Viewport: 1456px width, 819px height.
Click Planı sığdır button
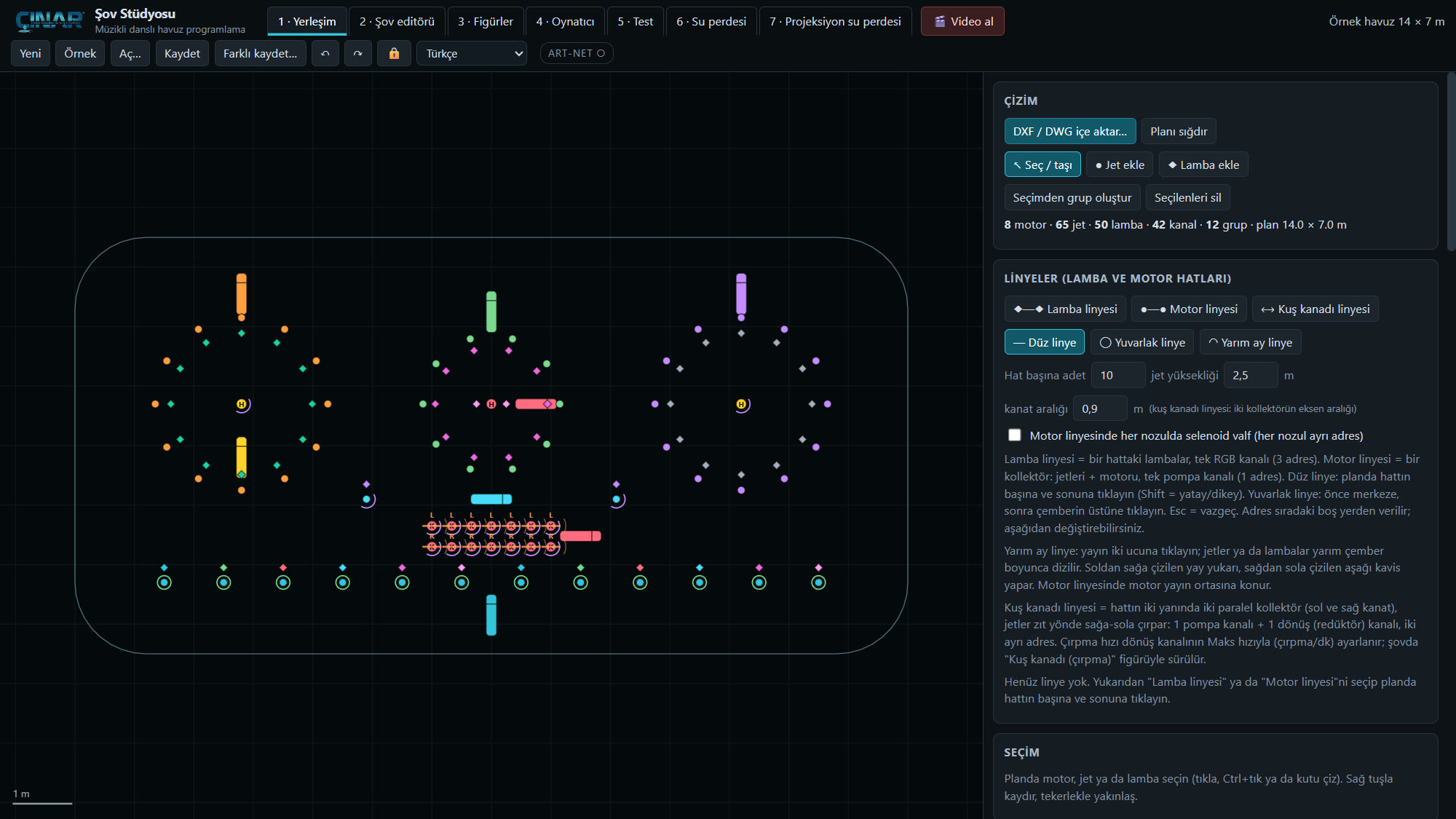point(1179,131)
